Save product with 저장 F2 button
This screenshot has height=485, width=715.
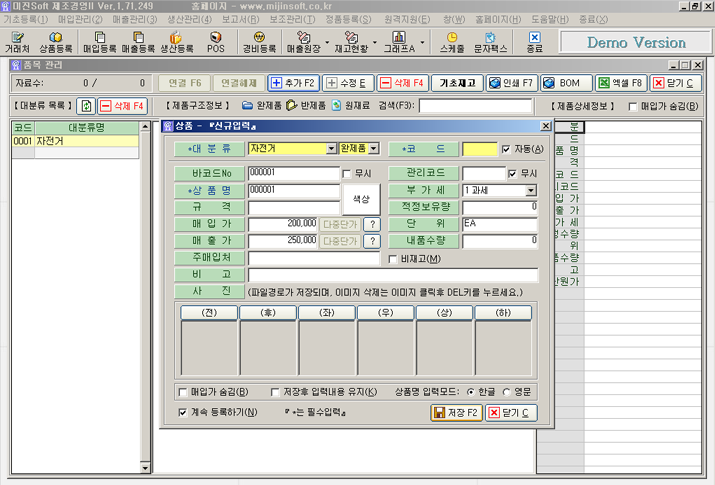(456, 413)
